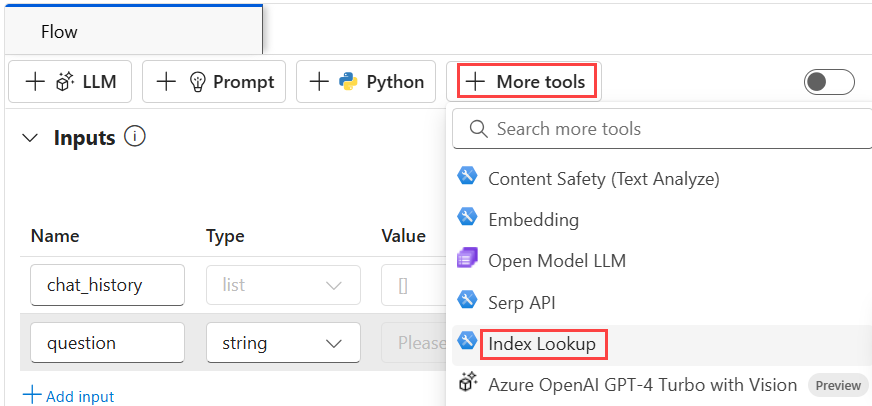The image size is (872, 406).
Task: Click the GPT-4 Turbo with Vision icon
Action: click(467, 383)
